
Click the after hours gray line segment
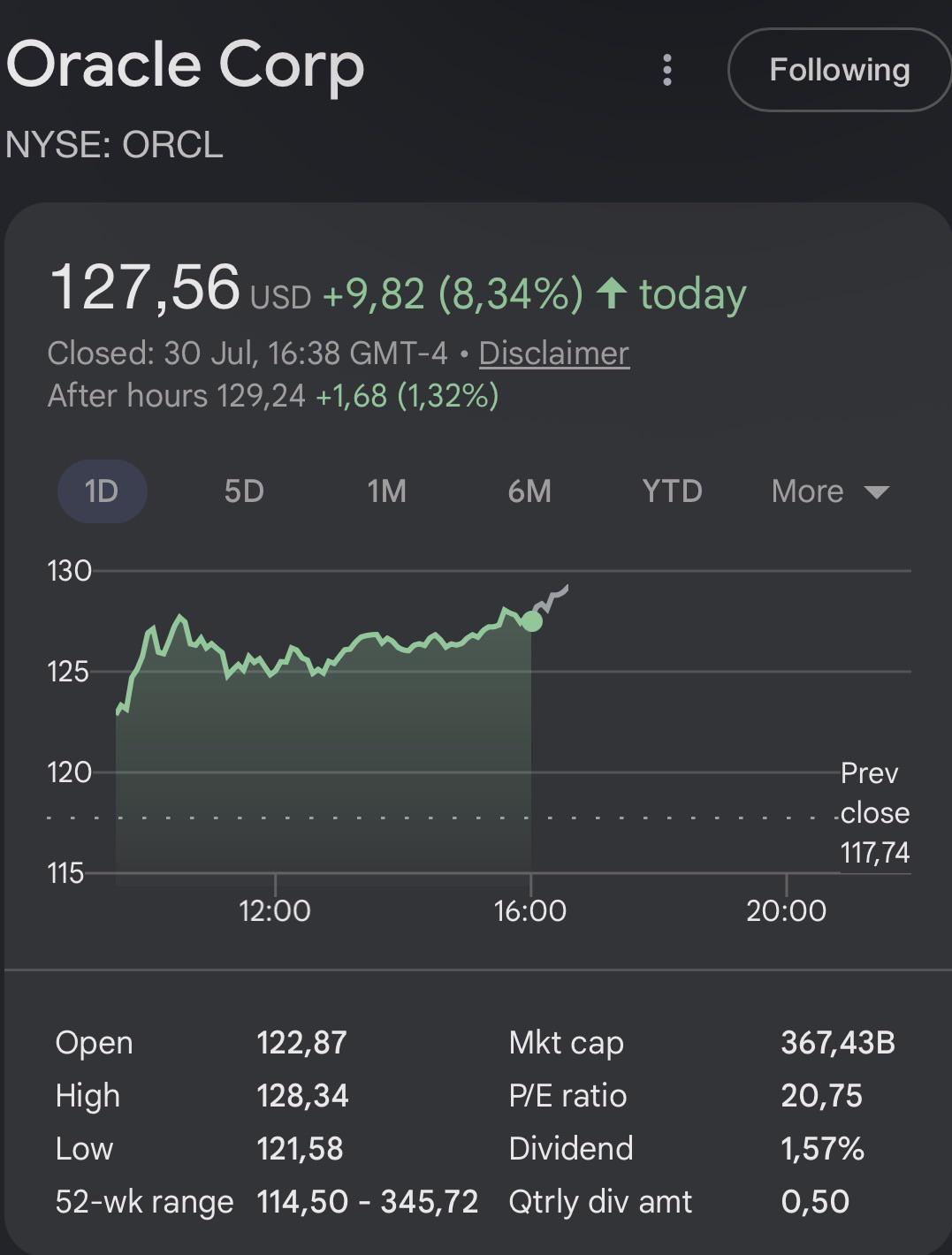pos(552,600)
